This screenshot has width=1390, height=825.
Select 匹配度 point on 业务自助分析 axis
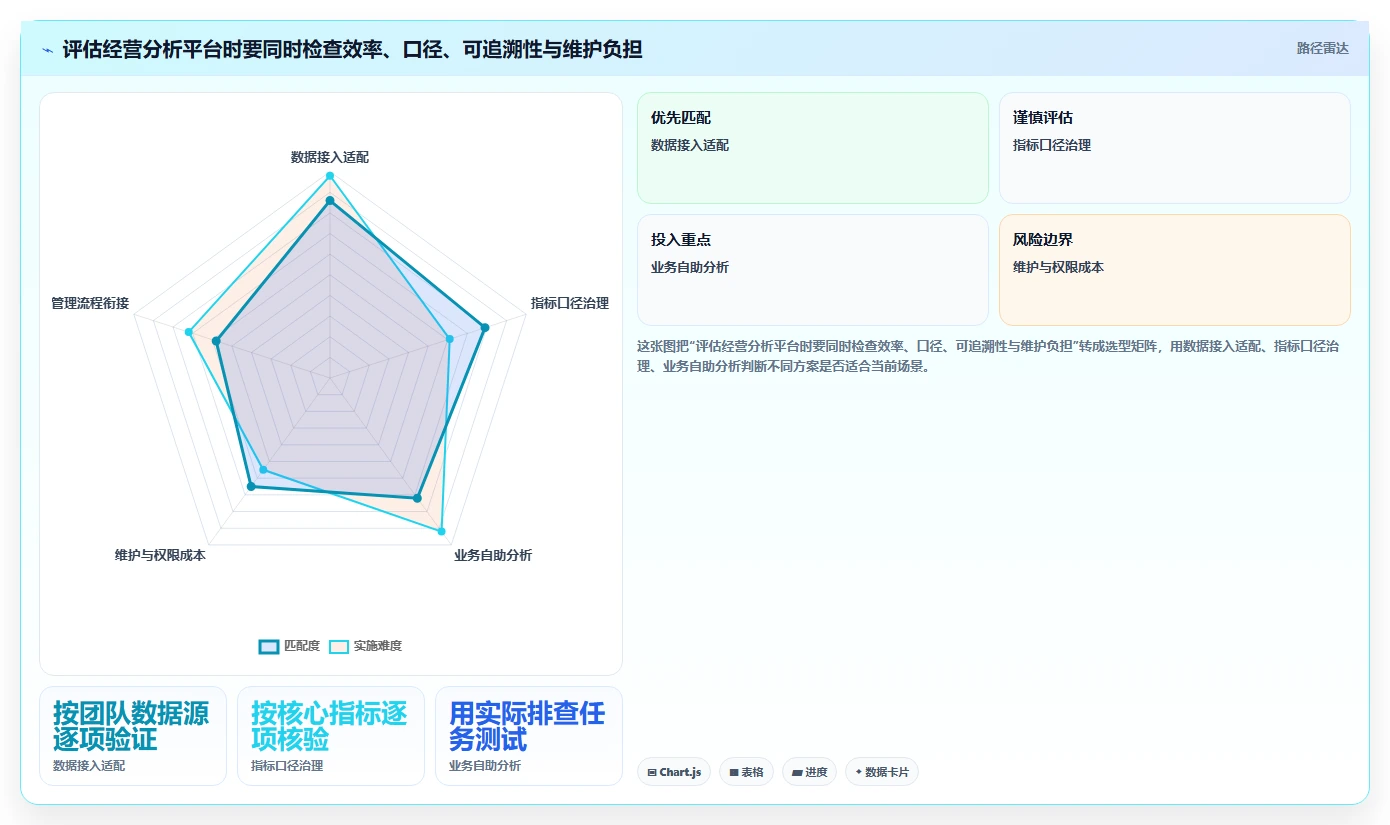pos(417,497)
